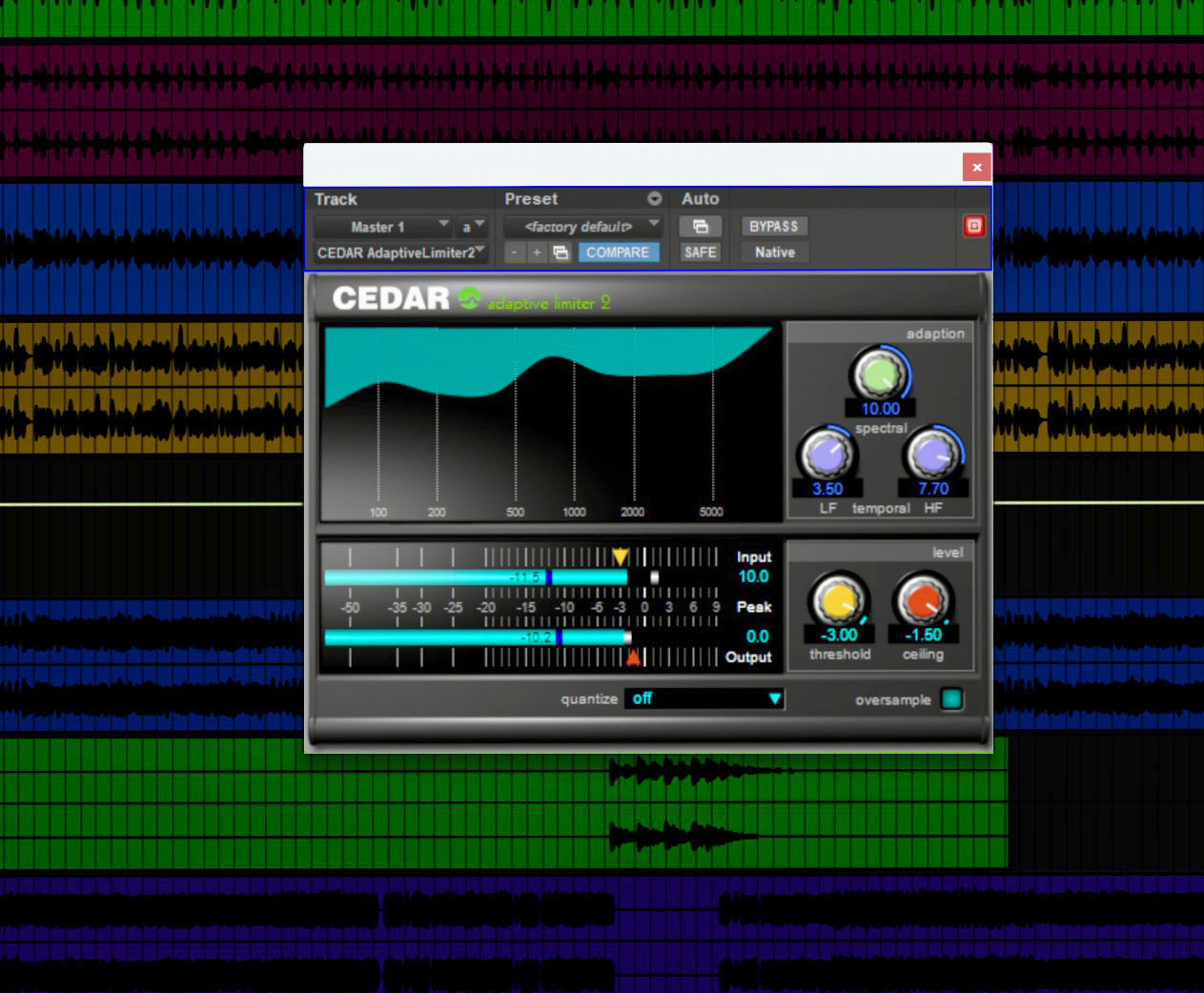Click the spectral limiting curve display
This screenshot has width=1204, height=993.
(550, 423)
